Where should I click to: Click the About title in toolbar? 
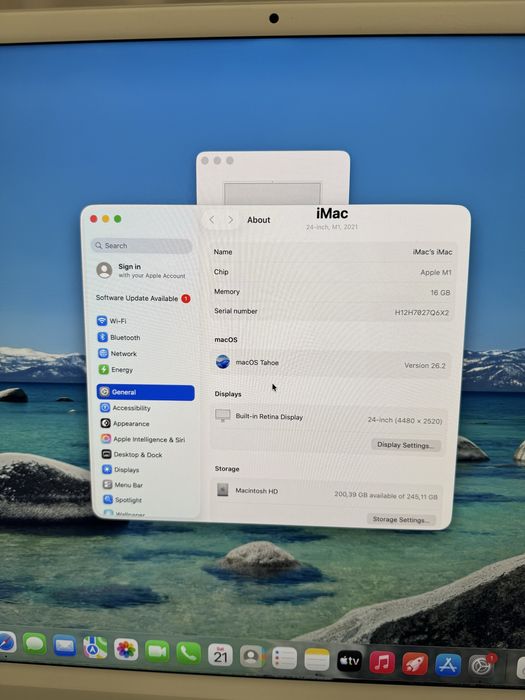pos(259,220)
